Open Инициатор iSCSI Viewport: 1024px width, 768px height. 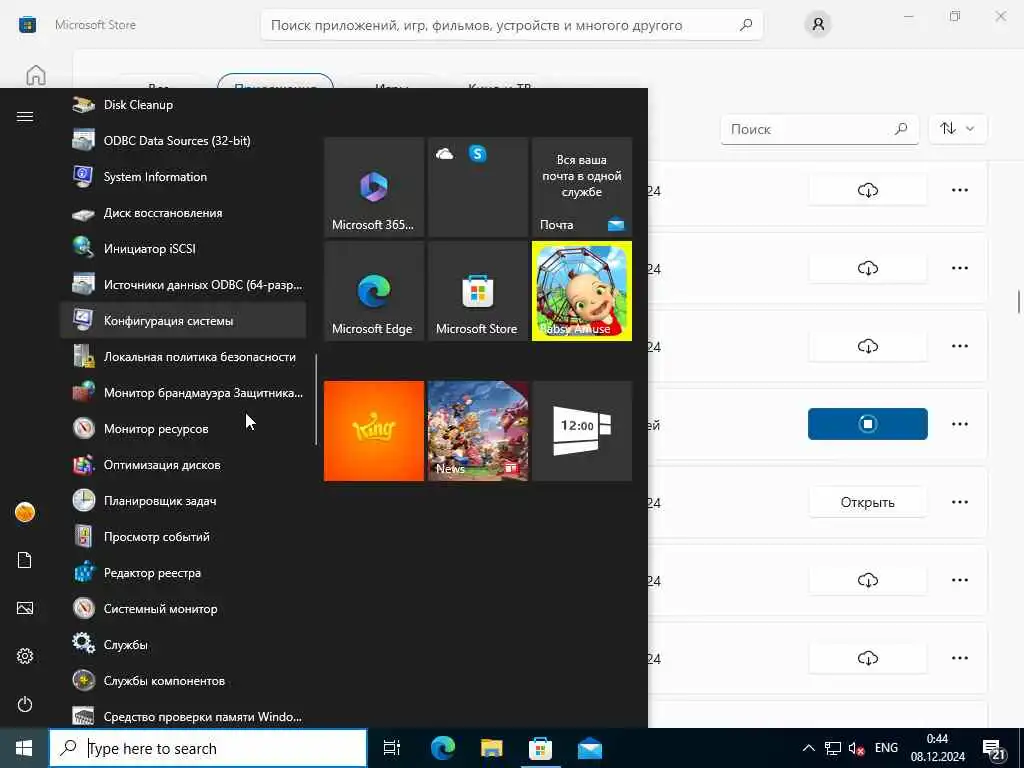coord(183,249)
